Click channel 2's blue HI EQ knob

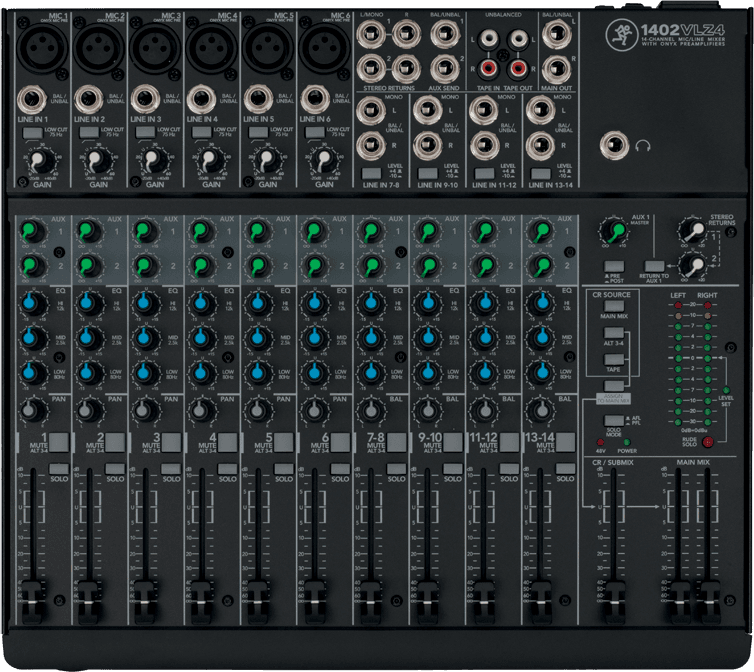click(88, 303)
